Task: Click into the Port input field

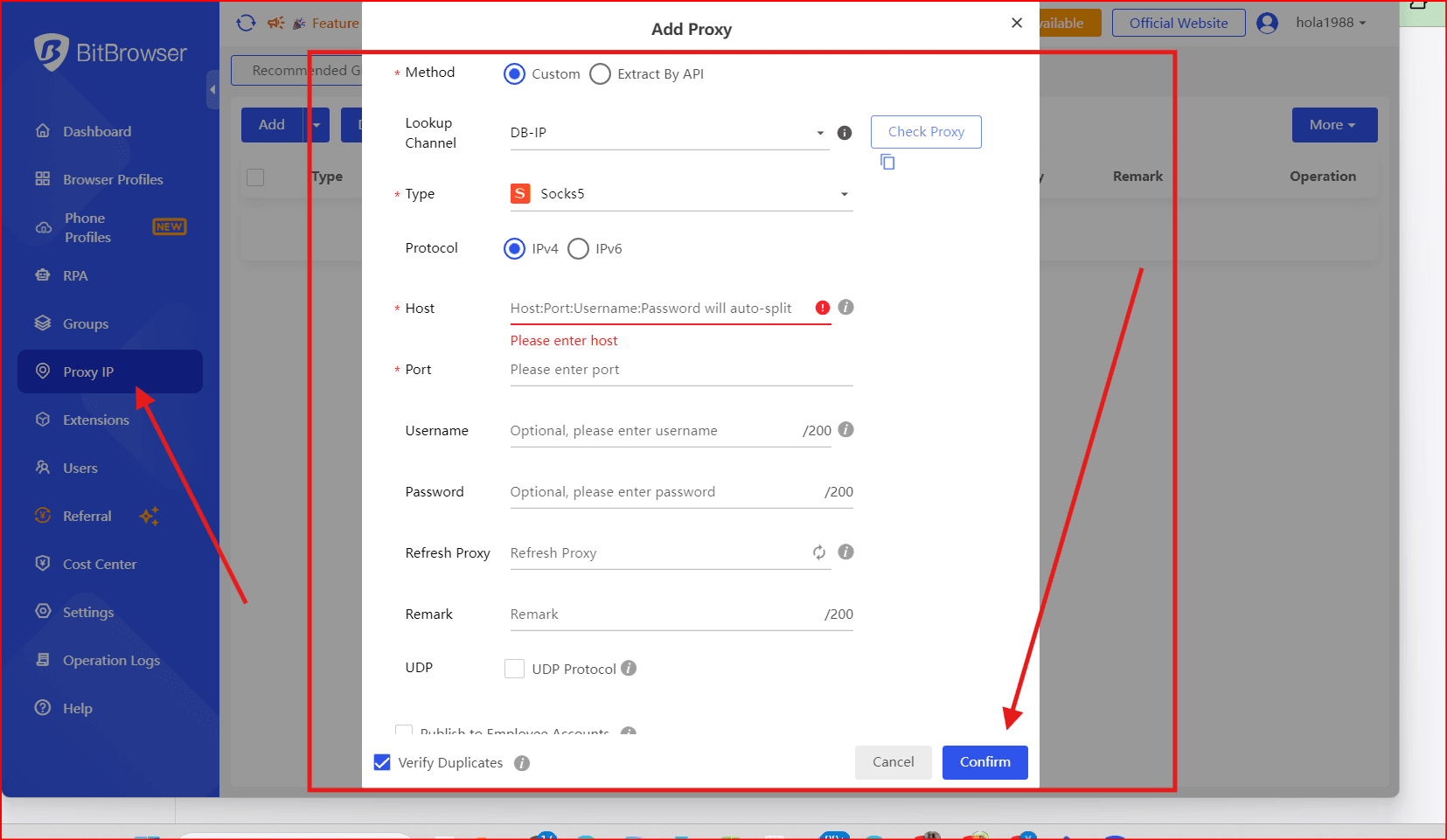Action: [680, 370]
